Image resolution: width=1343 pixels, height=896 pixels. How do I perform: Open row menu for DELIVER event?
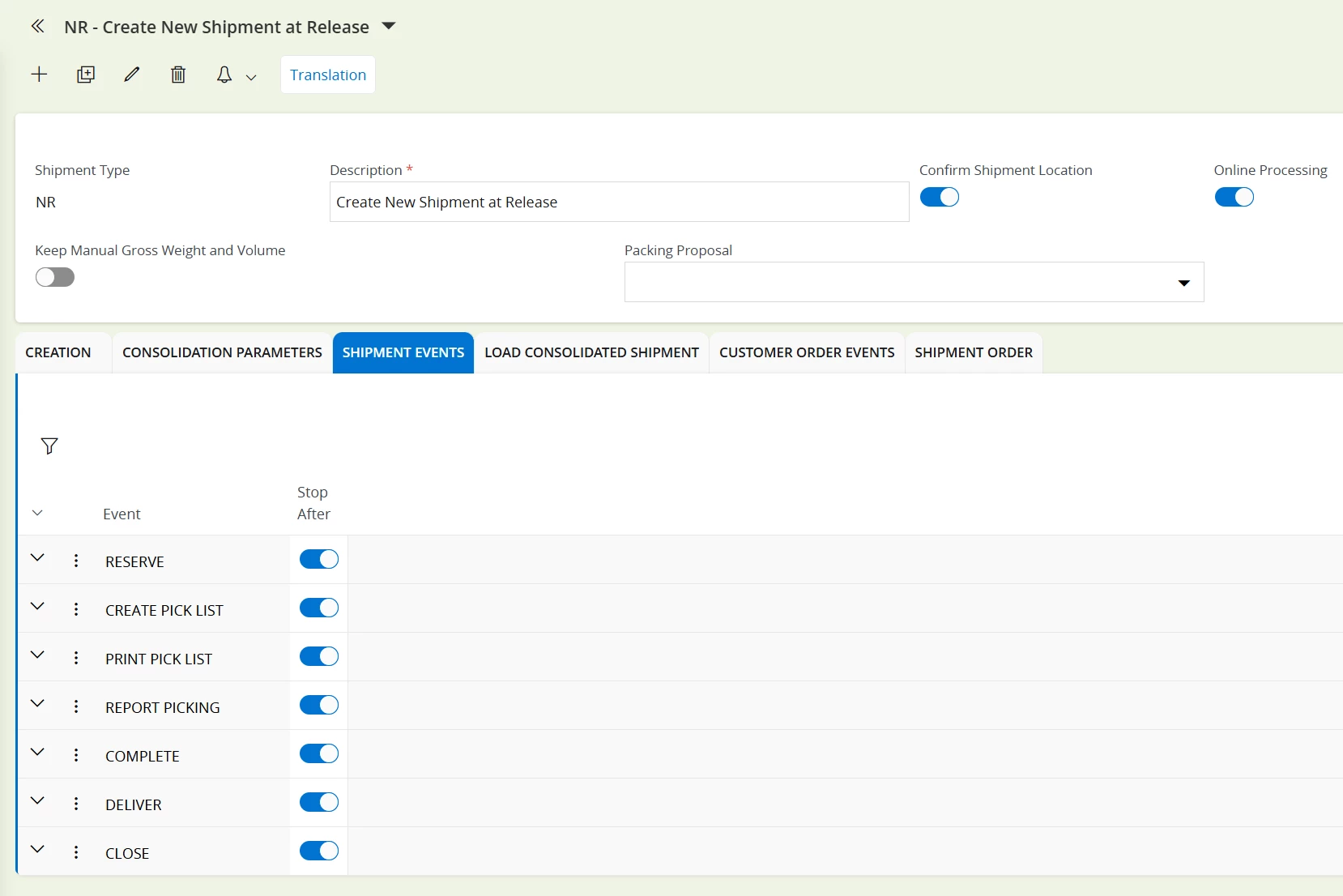(x=76, y=804)
